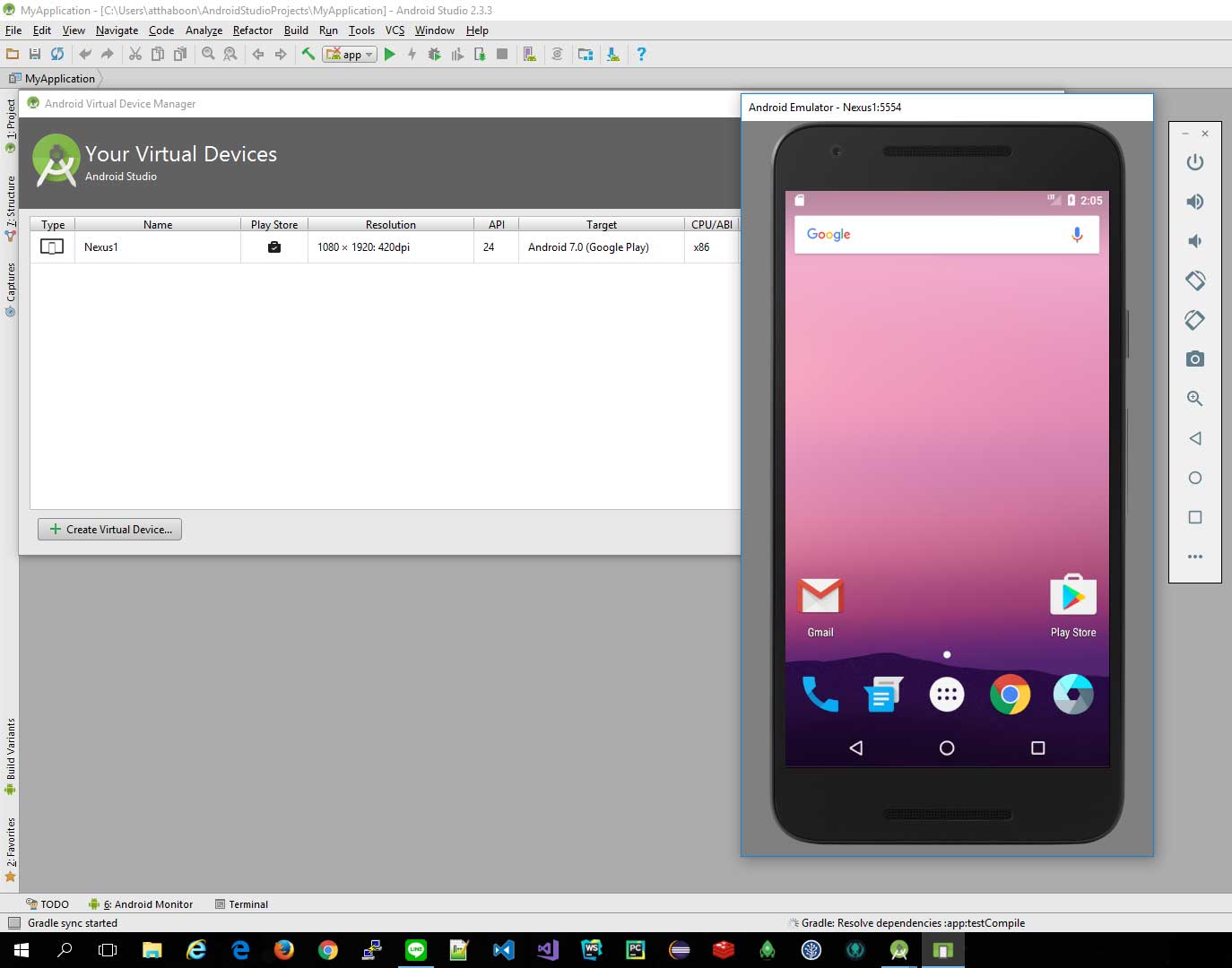Tap the voice search microphone icon
Viewport: 1232px width, 968px height.
[1077, 234]
